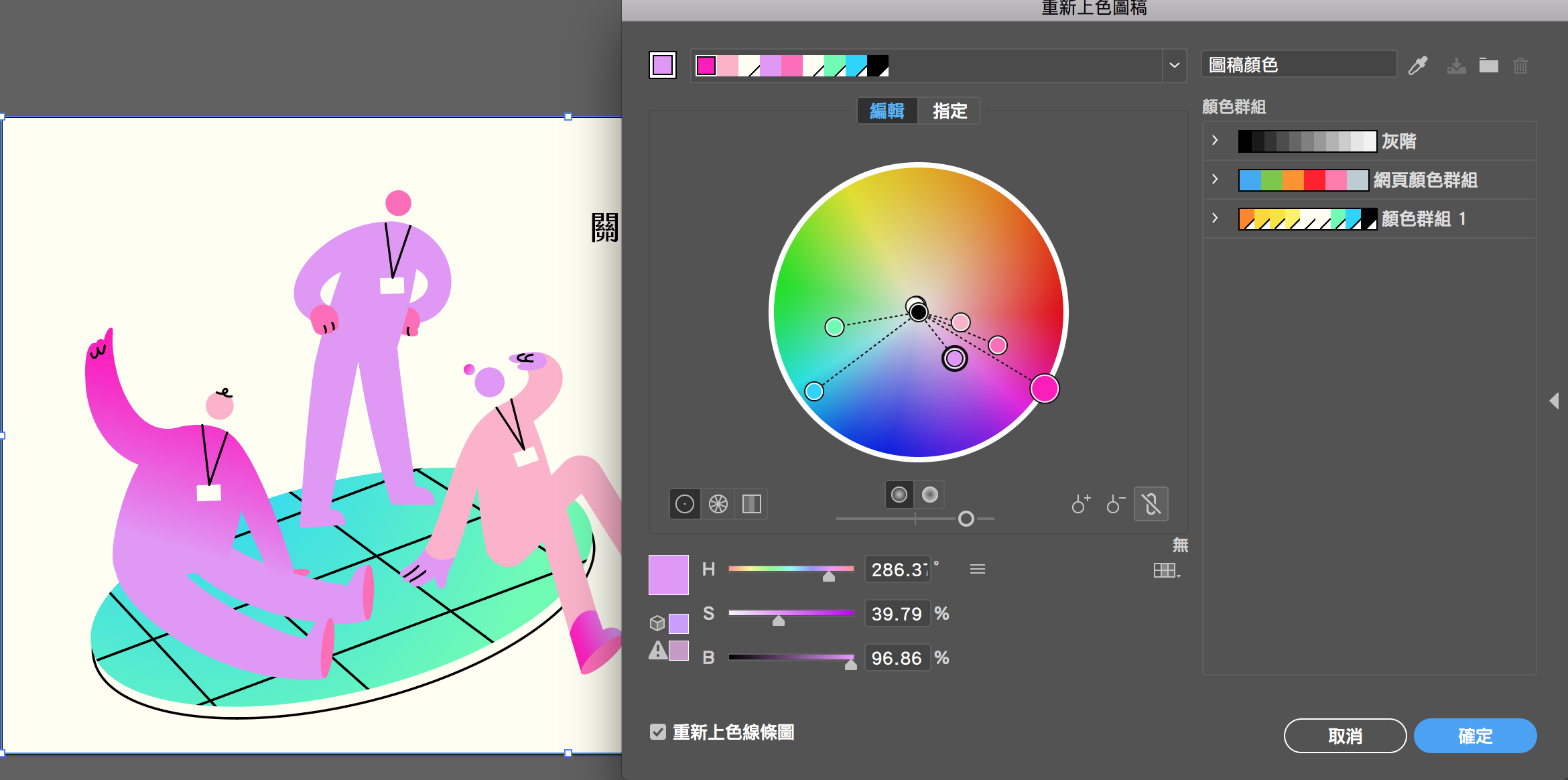Click the delete color group trash icon
Image resolution: width=1568 pixels, height=780 pixels.
pyautogui.click(x=1520, y=66)
